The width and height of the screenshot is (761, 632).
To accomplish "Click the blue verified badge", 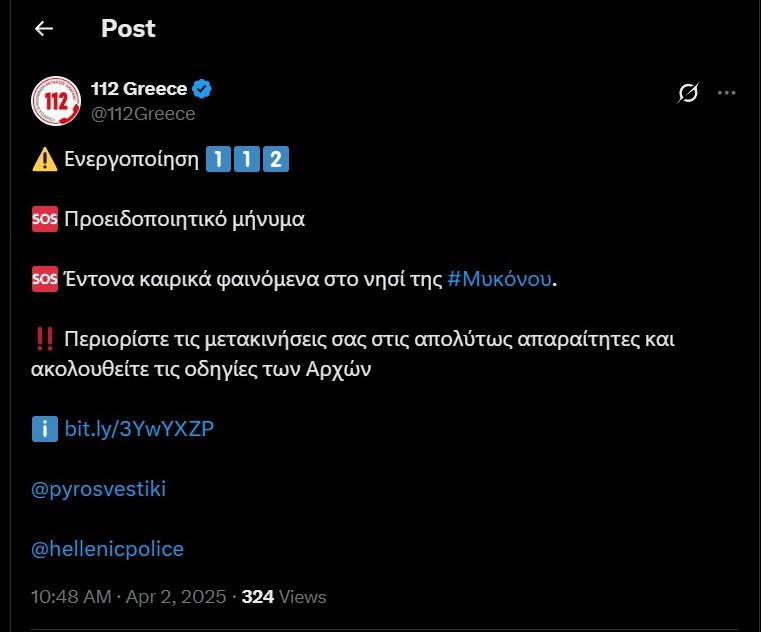I will click(202, 89).
